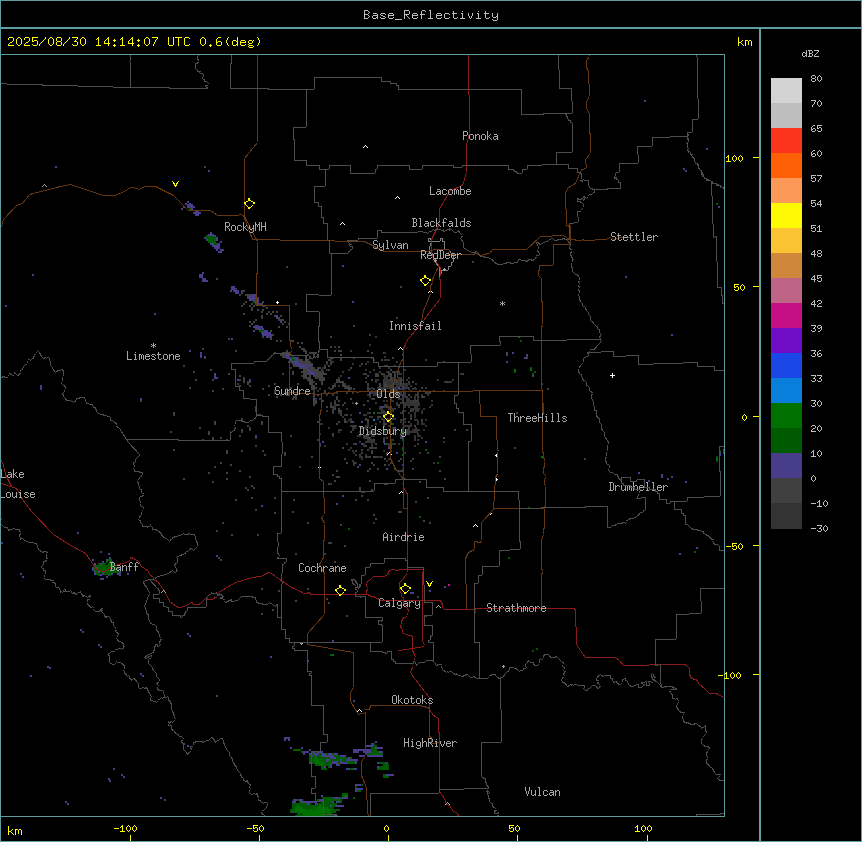Click the Olds town label

point(388,394)
